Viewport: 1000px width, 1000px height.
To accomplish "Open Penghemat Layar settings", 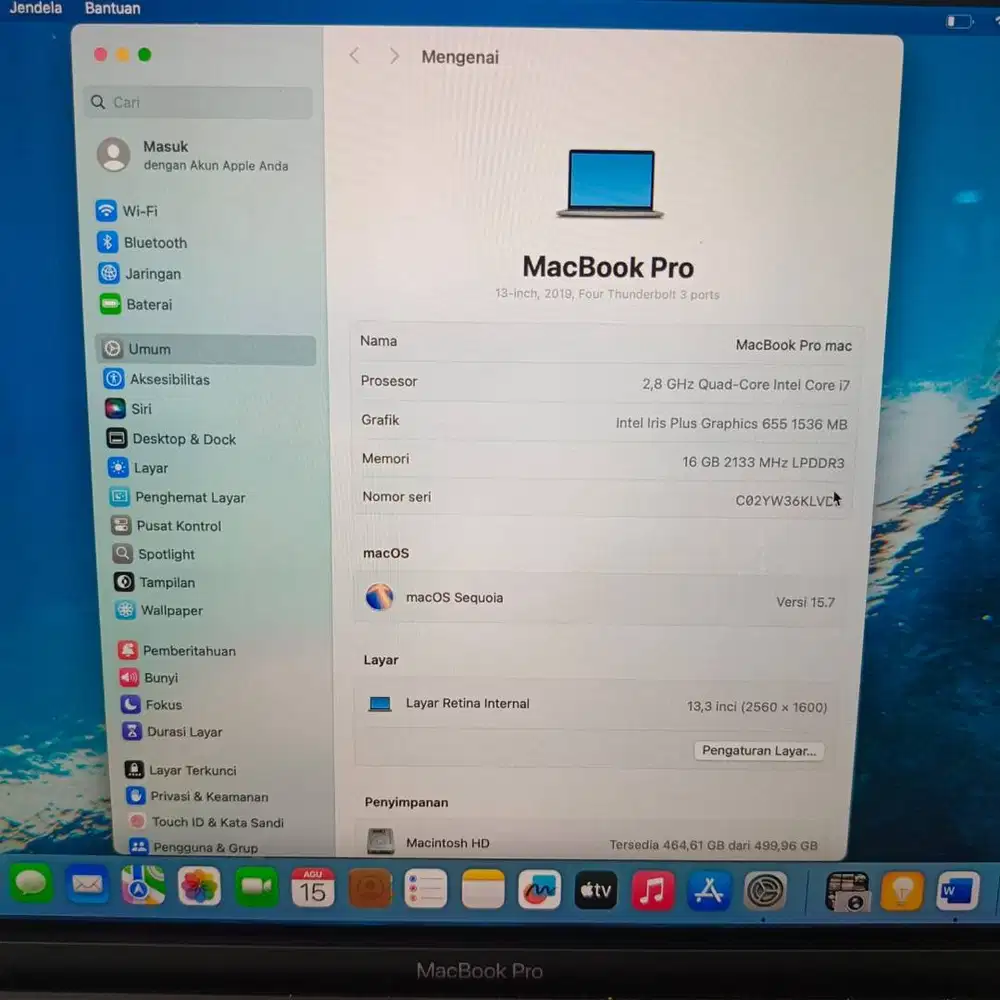I will (x=178, y=497).
